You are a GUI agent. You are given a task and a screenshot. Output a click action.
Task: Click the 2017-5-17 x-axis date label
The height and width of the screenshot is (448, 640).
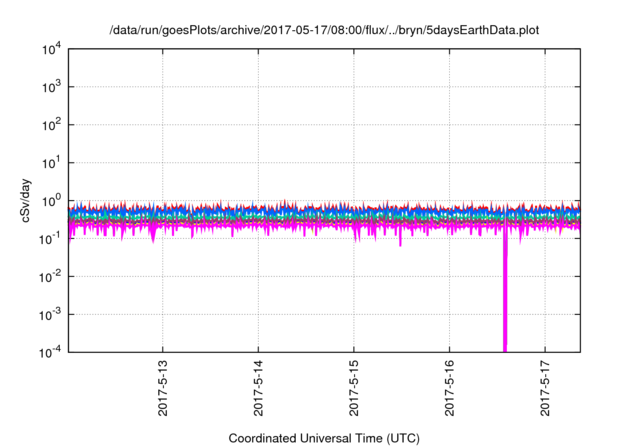pos(545,388)
